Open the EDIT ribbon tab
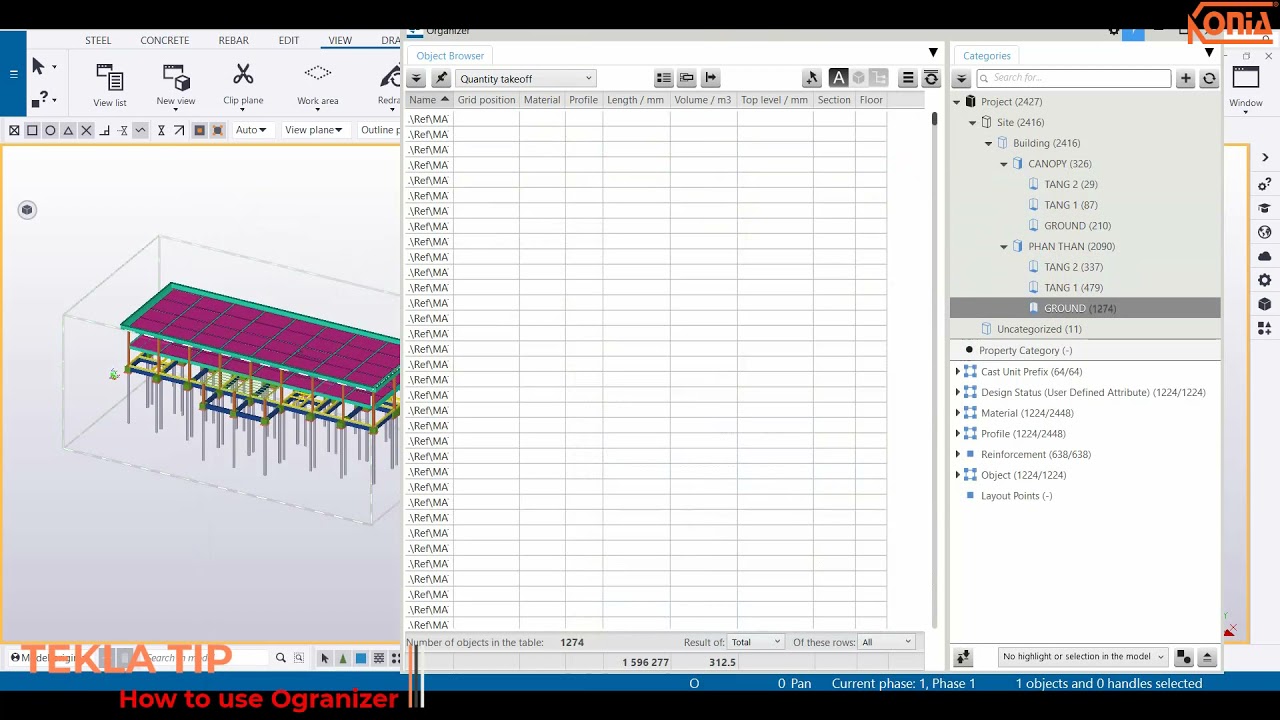This screenshot has height=720, width=1280. 289,41
